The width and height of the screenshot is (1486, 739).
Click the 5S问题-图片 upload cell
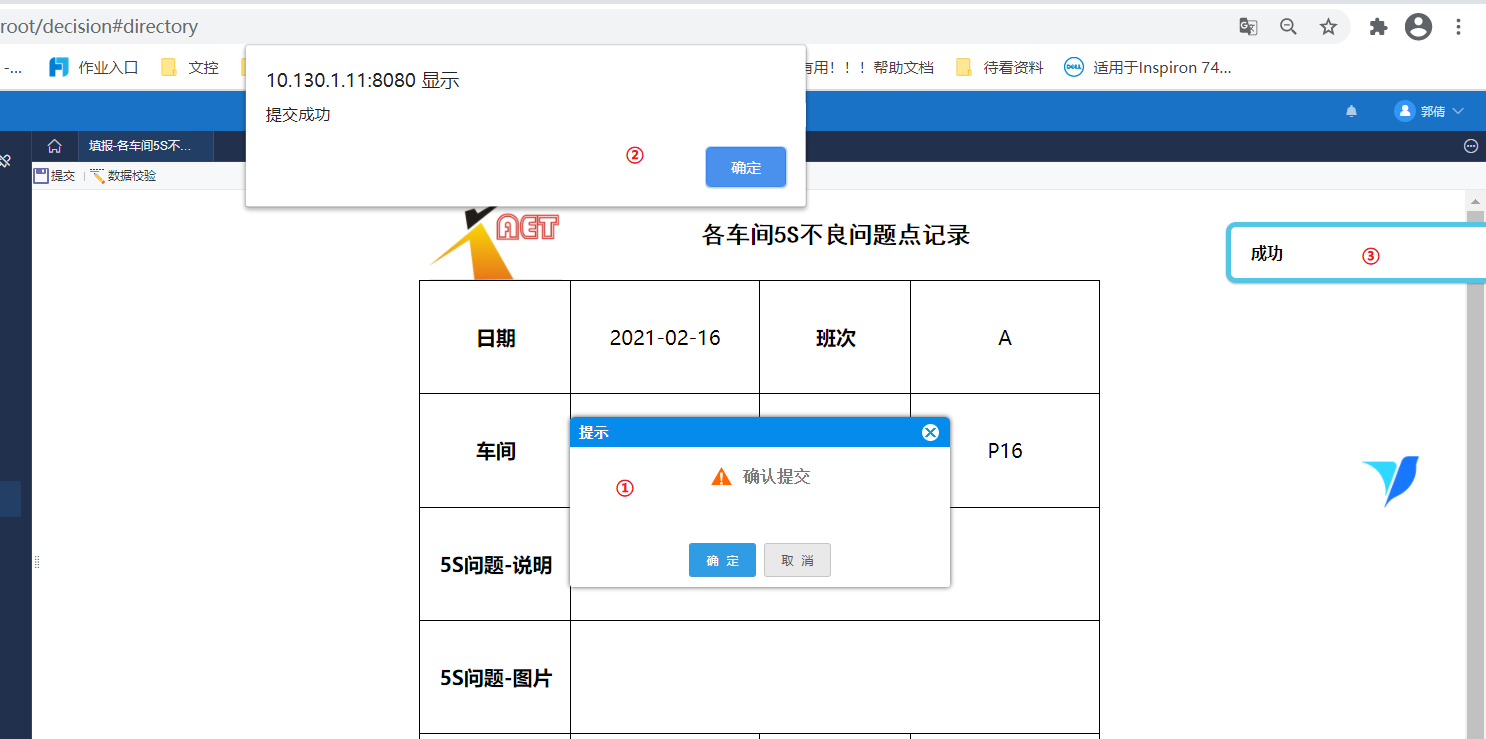tap(835, 677)
